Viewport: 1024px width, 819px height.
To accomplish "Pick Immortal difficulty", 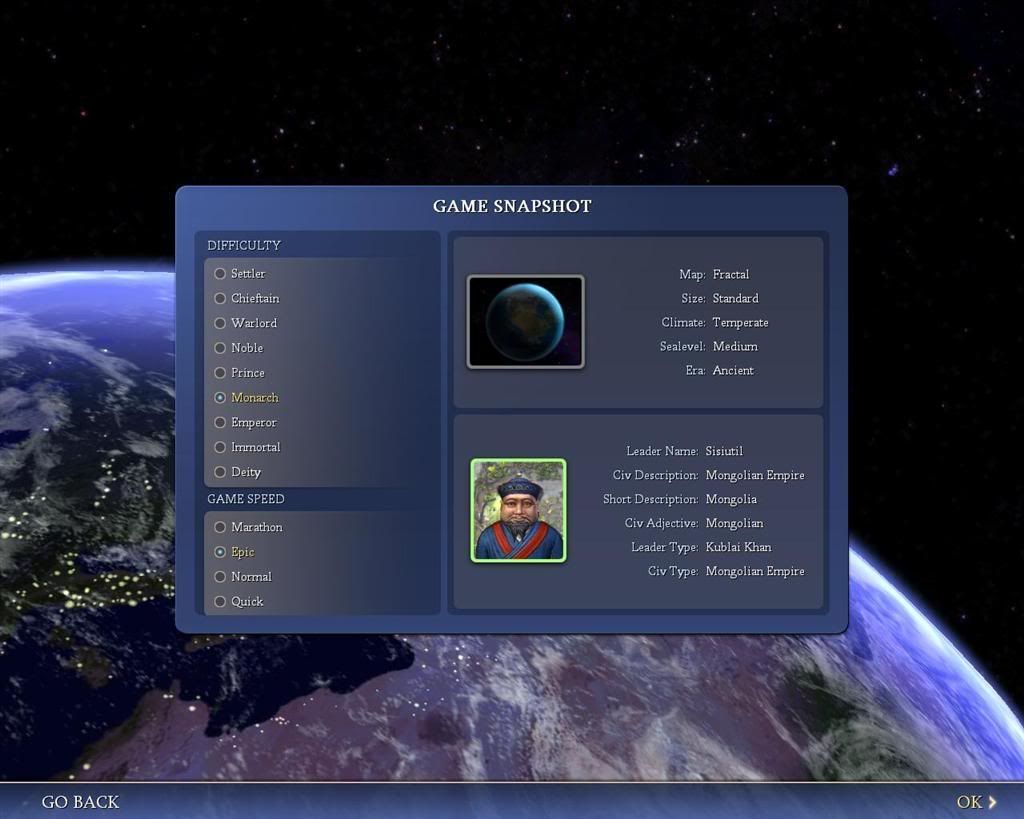I will (248, 447).
